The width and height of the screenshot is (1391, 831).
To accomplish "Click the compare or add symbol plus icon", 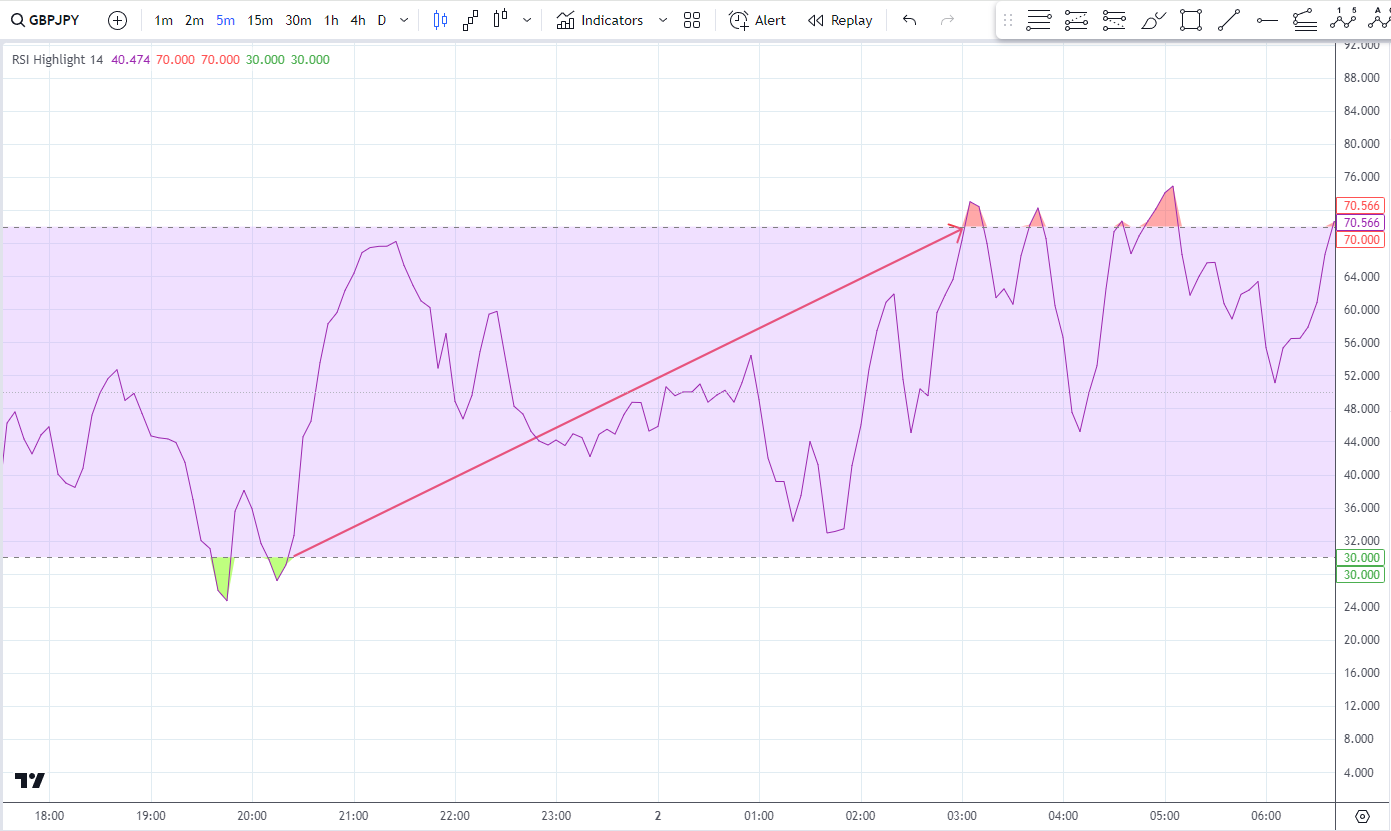I will click(x=117, y=20).
